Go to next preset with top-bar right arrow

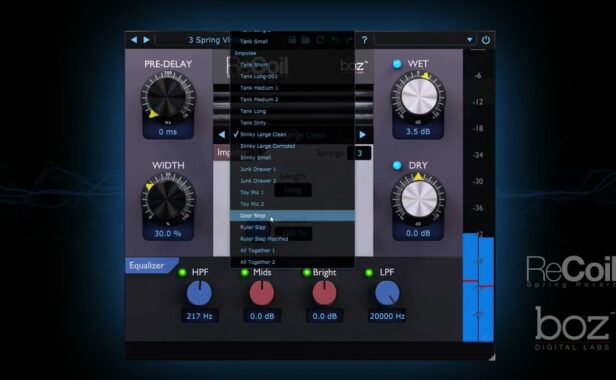coord(146,40)
